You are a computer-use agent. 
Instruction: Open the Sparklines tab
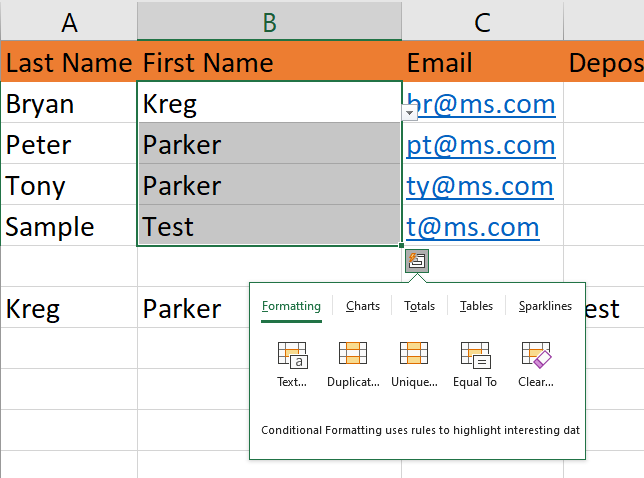coord(545,306)
